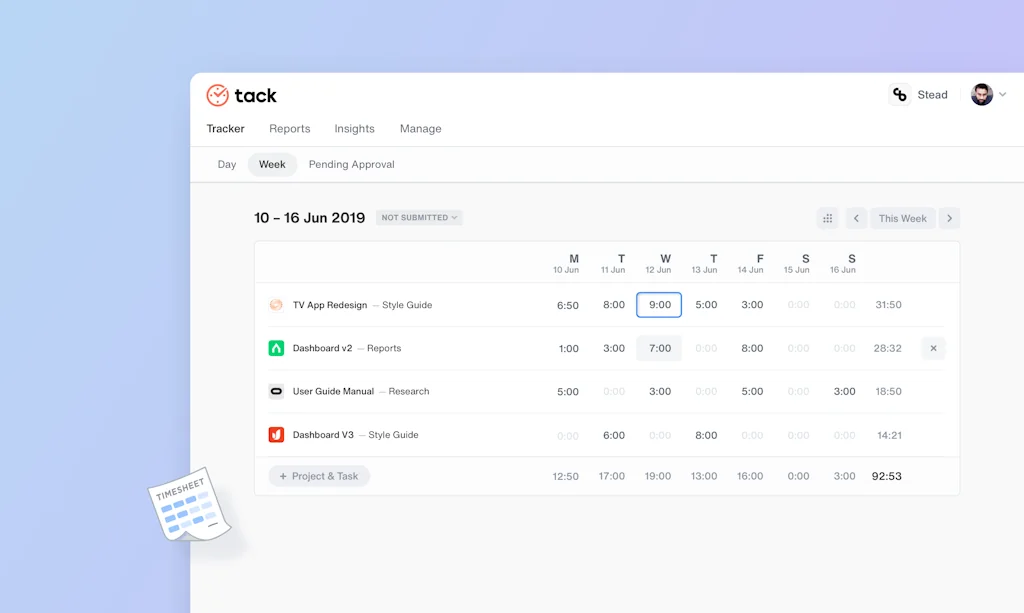The image size is (1024, 613).
Task: Switch to Day view
Action: [227, 165]
